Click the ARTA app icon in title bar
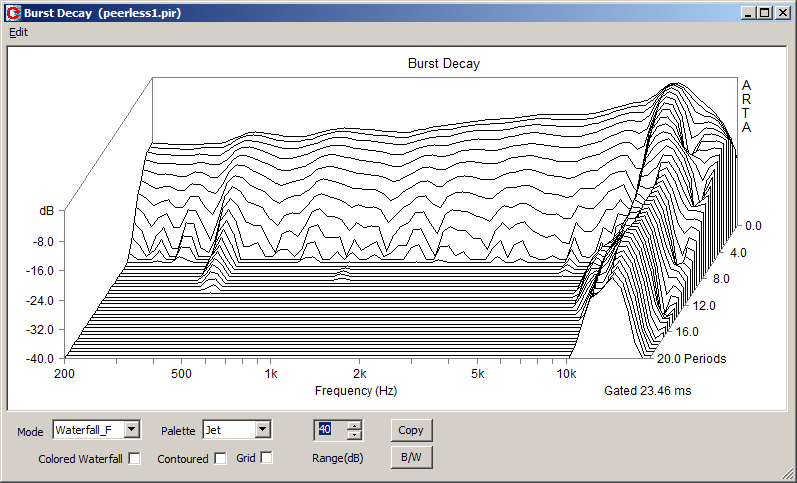The width and height of the screenshot is (797, 483). point(13,13)
